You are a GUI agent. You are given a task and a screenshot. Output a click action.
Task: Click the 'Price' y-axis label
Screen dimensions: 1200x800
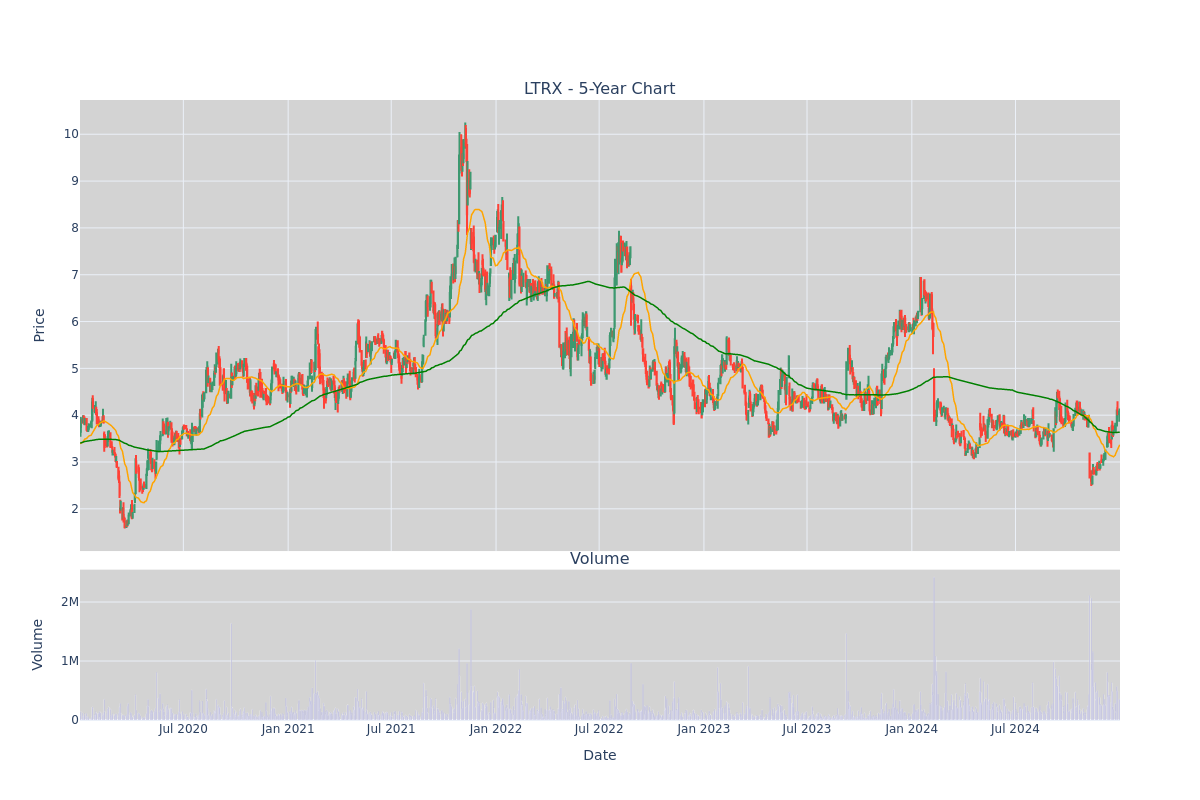[x=40, y=325]
